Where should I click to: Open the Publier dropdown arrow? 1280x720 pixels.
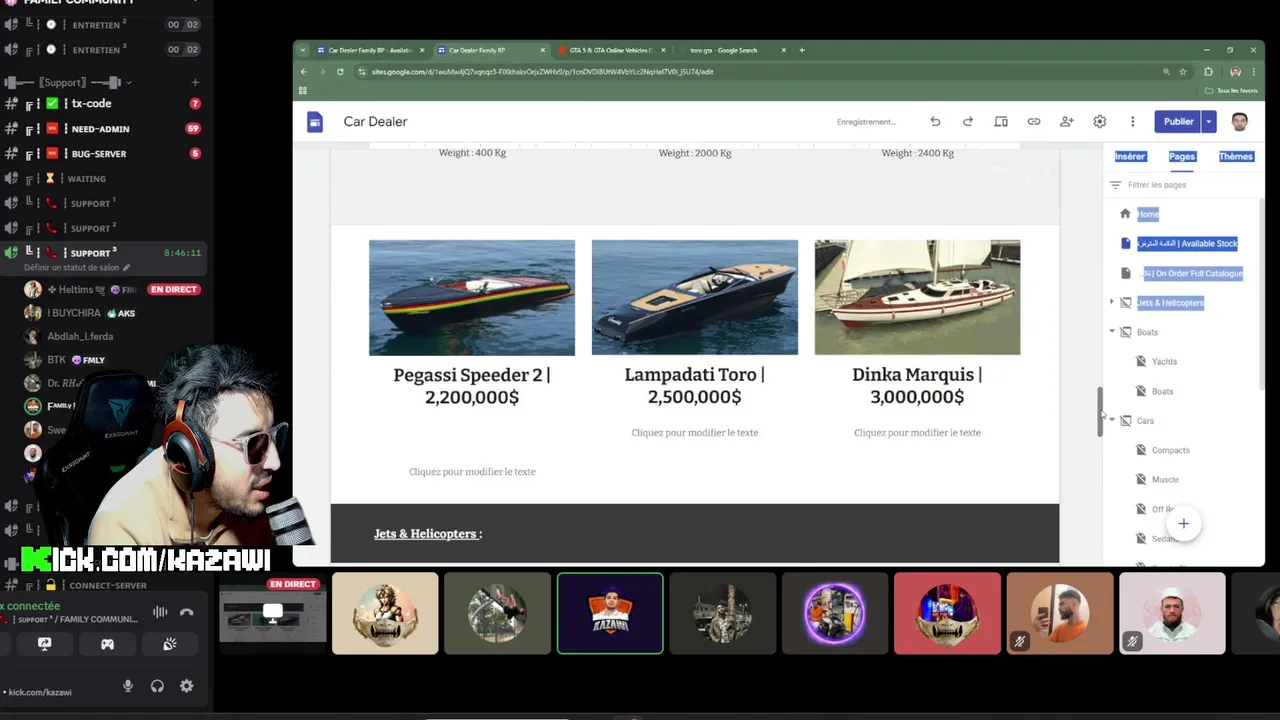click(1208, 122)
